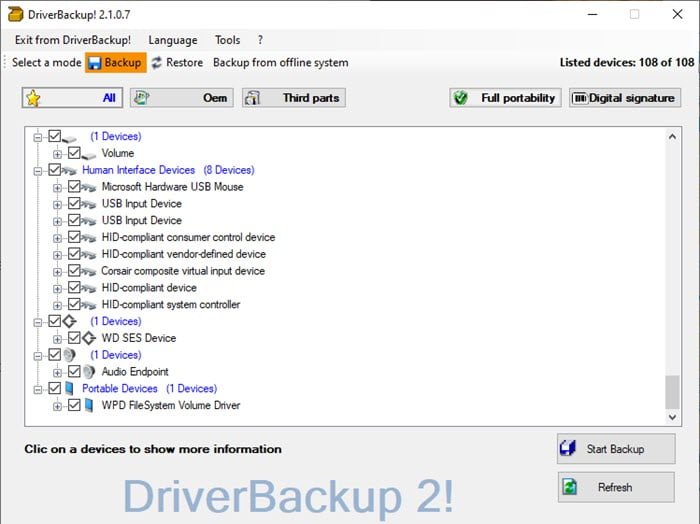Uncheck the WD SES Device checkbox

tap(74, 338)
